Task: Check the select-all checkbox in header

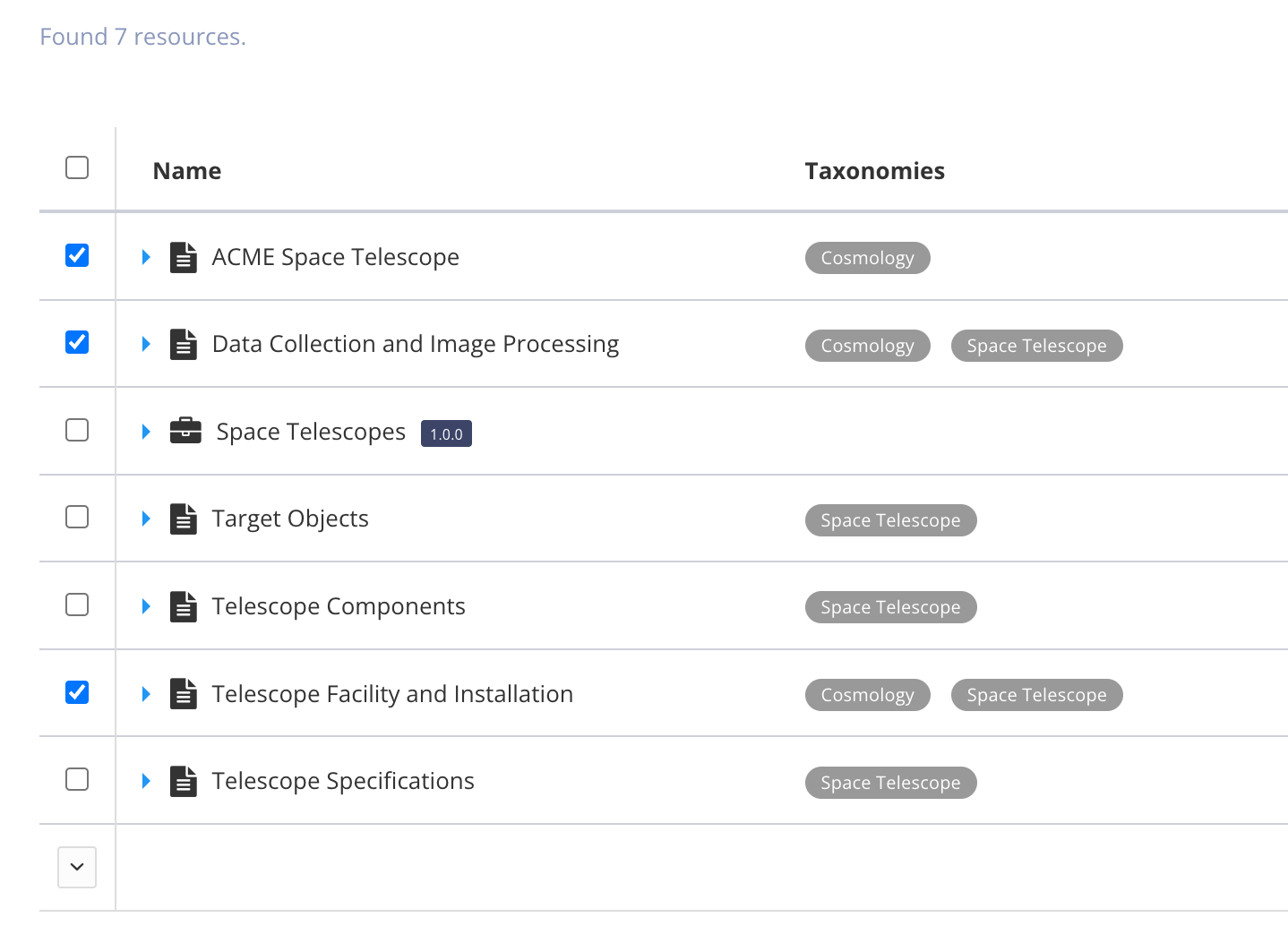Action: [x=77, y=167]
